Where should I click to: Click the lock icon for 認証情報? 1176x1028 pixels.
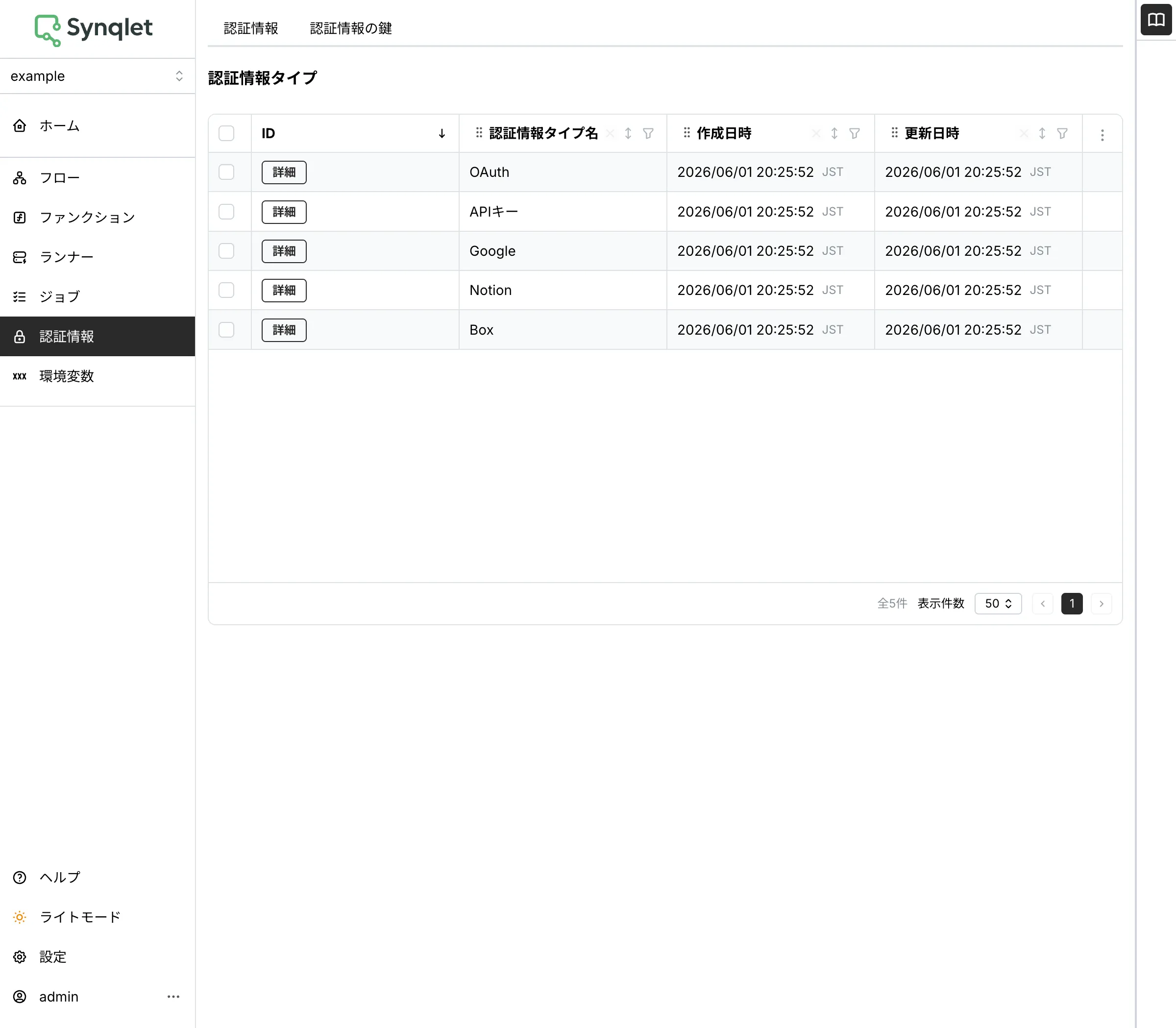click(20, 336)
